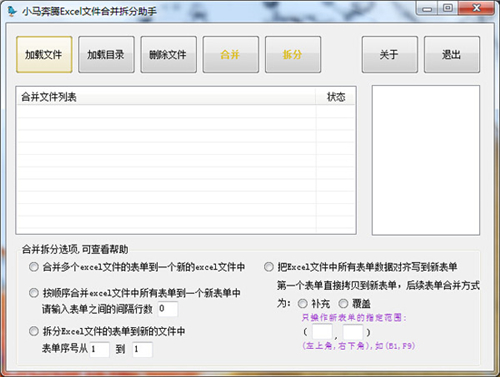Click the 只操作新表单的指定范围 label
The image size is (500, 377).
354,318
